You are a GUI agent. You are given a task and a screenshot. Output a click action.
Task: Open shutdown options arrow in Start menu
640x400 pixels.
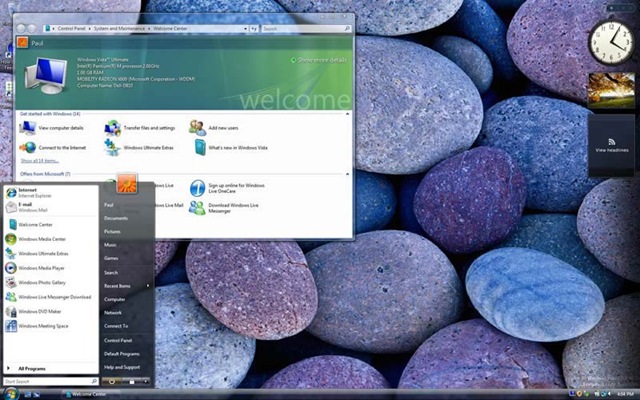(x=146, y=381)
